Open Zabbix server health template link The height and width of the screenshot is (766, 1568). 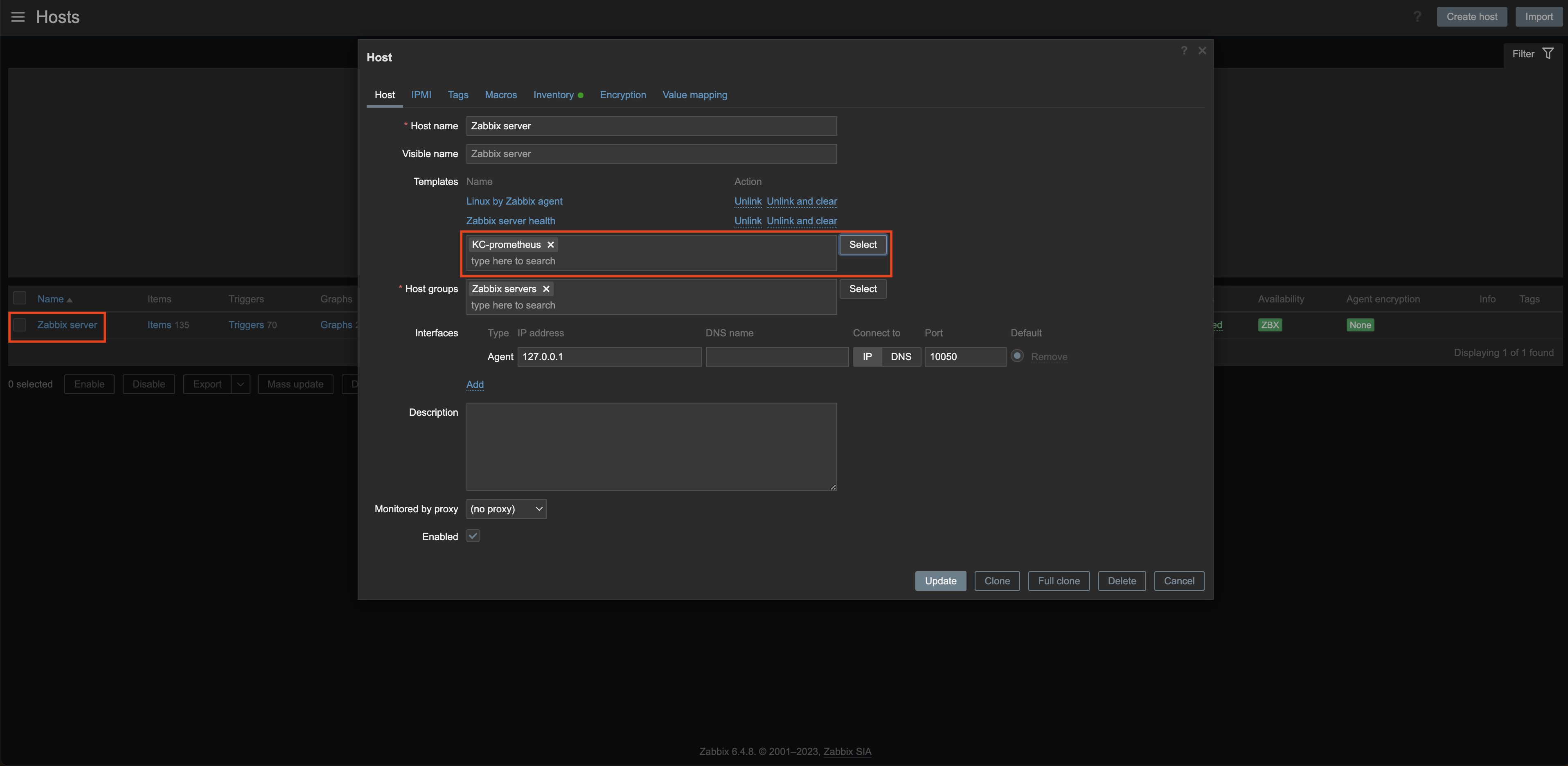511,221
